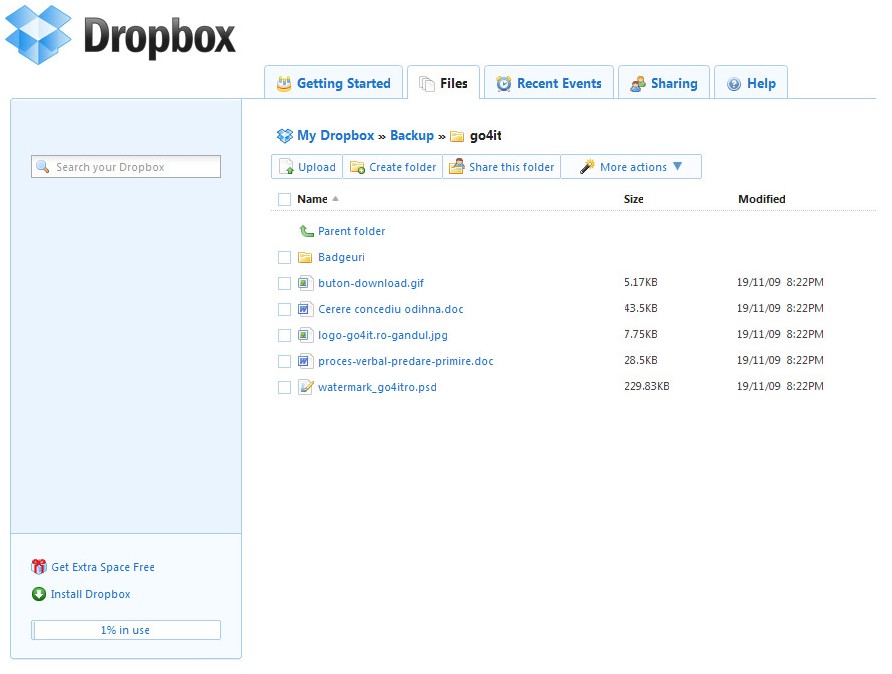Open proces-verbal-predare-primire.doc link
892x674 pixels.
pos(406,361)
